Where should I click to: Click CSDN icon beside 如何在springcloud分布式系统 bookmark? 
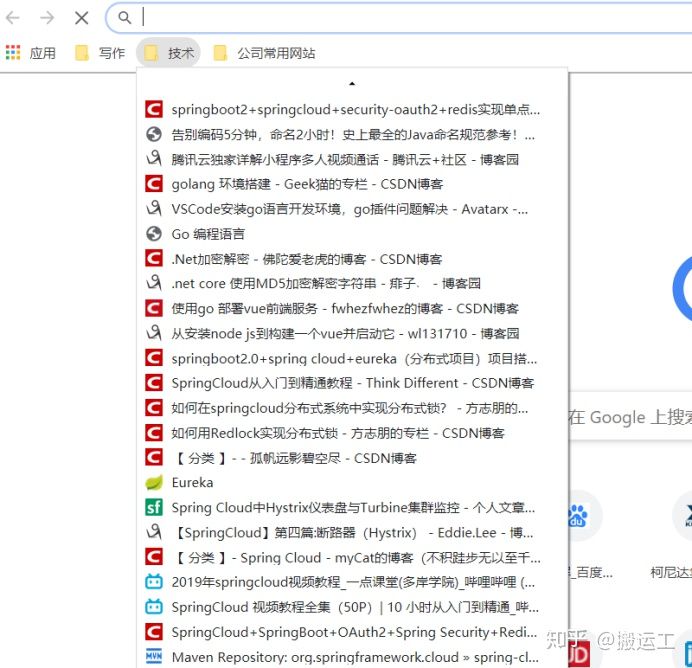tap(154, 408)
